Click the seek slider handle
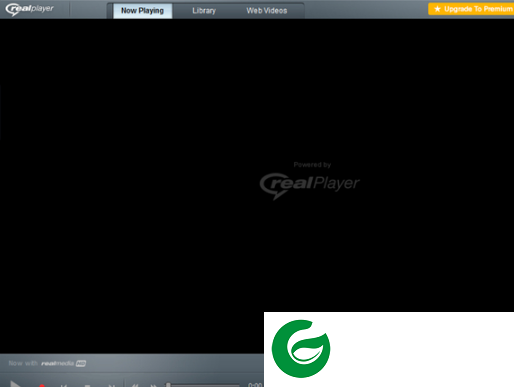This screenshot has width=514, height=387. pyautogui.click(x=168, y=385)
